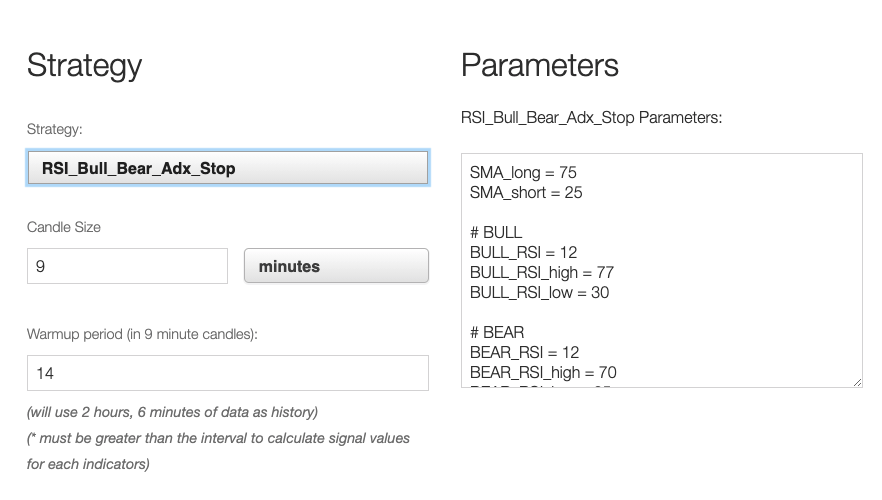Place cursor on BEAR_RSI = 12 line
This screenshot has width=882, height=500.
coord(524,352)
